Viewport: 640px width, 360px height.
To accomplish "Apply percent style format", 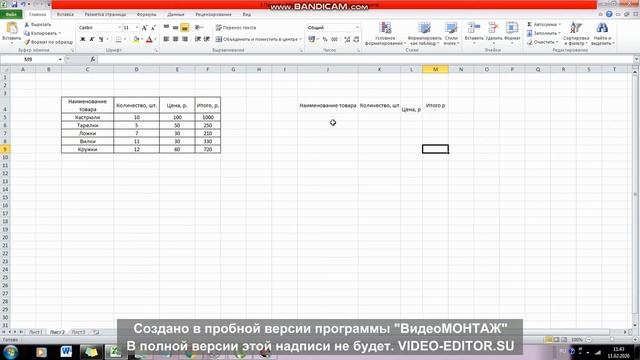I will (325, 39).
